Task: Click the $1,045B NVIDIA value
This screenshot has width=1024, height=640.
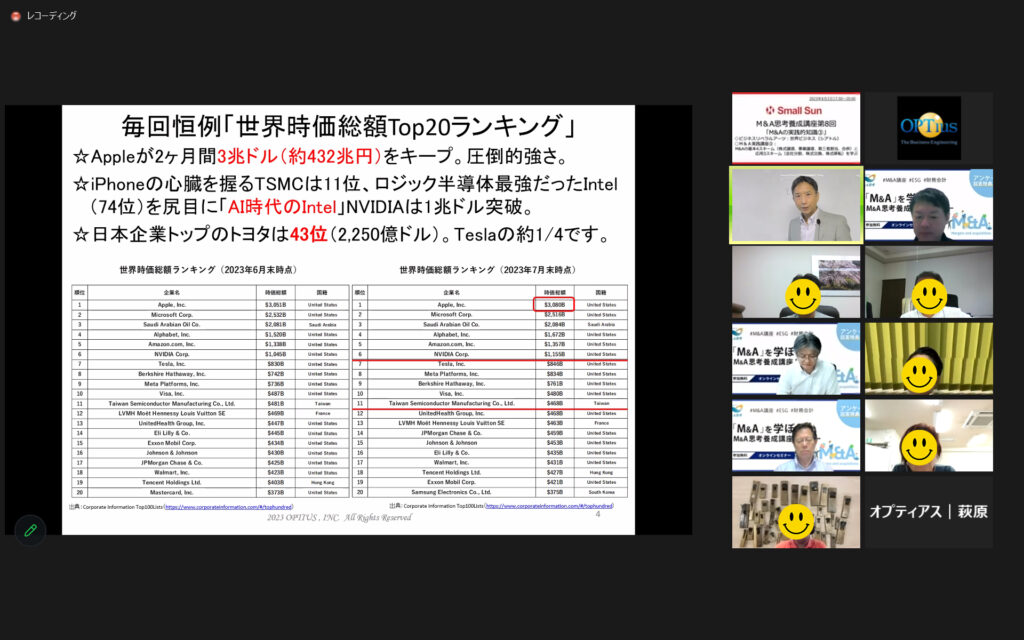Action: pos(275,354)
